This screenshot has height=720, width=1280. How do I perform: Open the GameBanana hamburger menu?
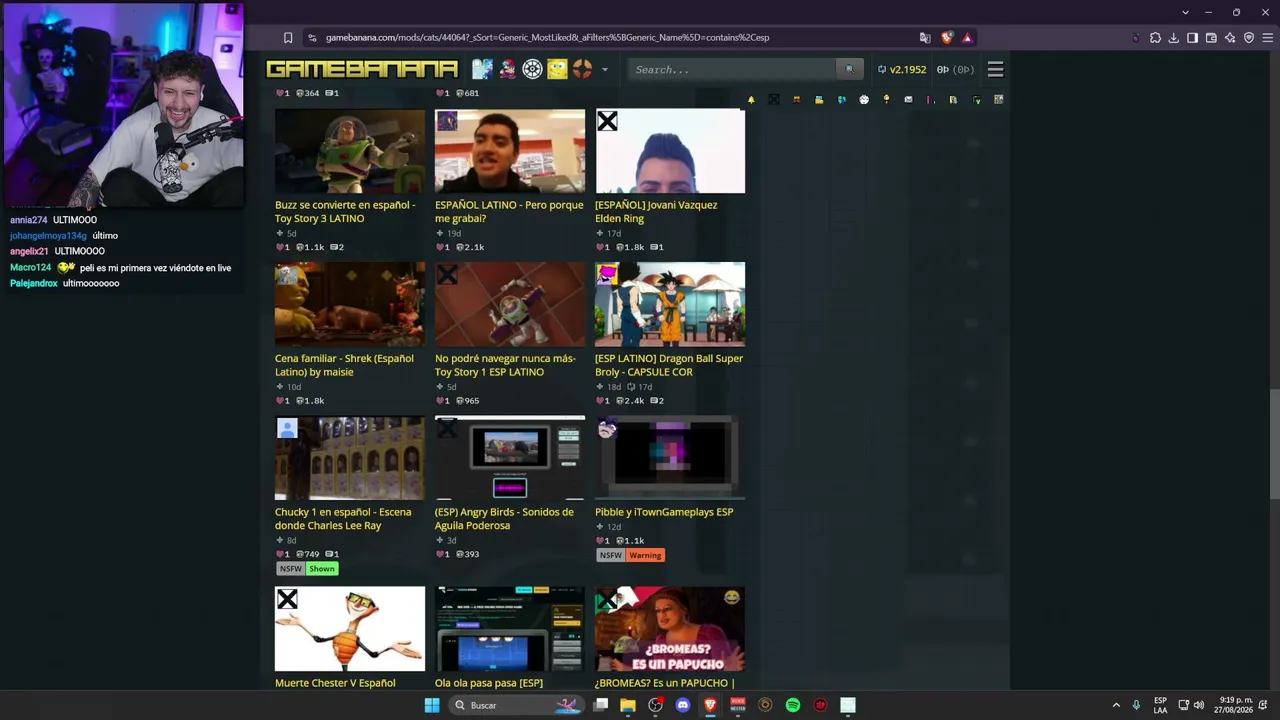995,69
